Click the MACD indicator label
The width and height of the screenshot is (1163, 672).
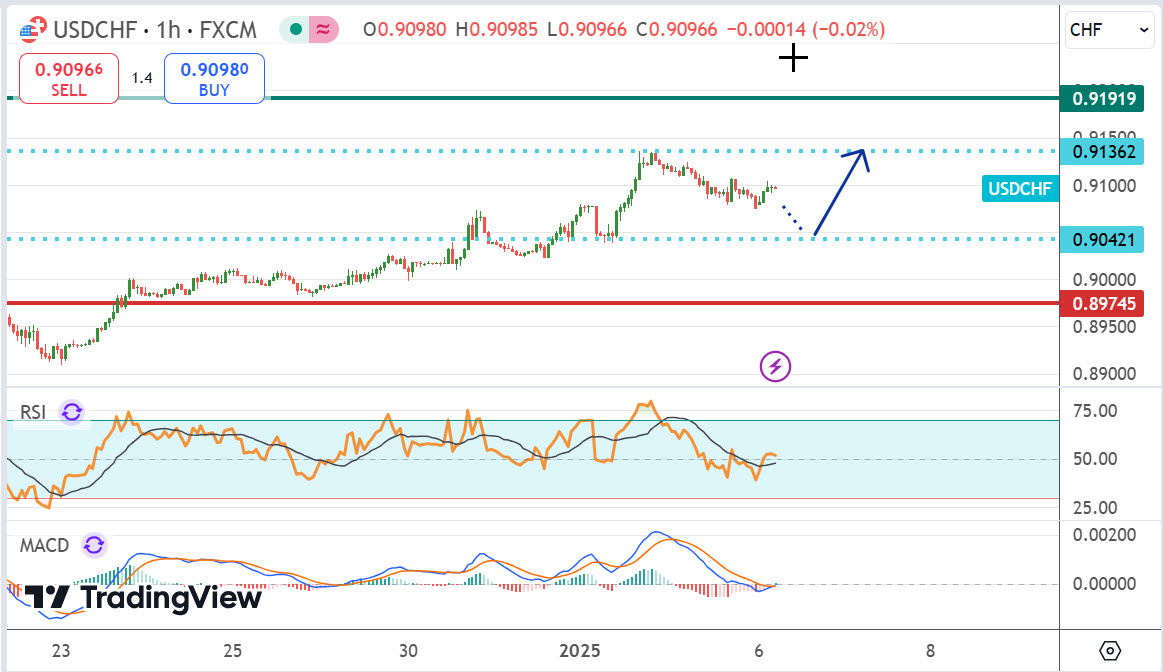pos(45,545)
